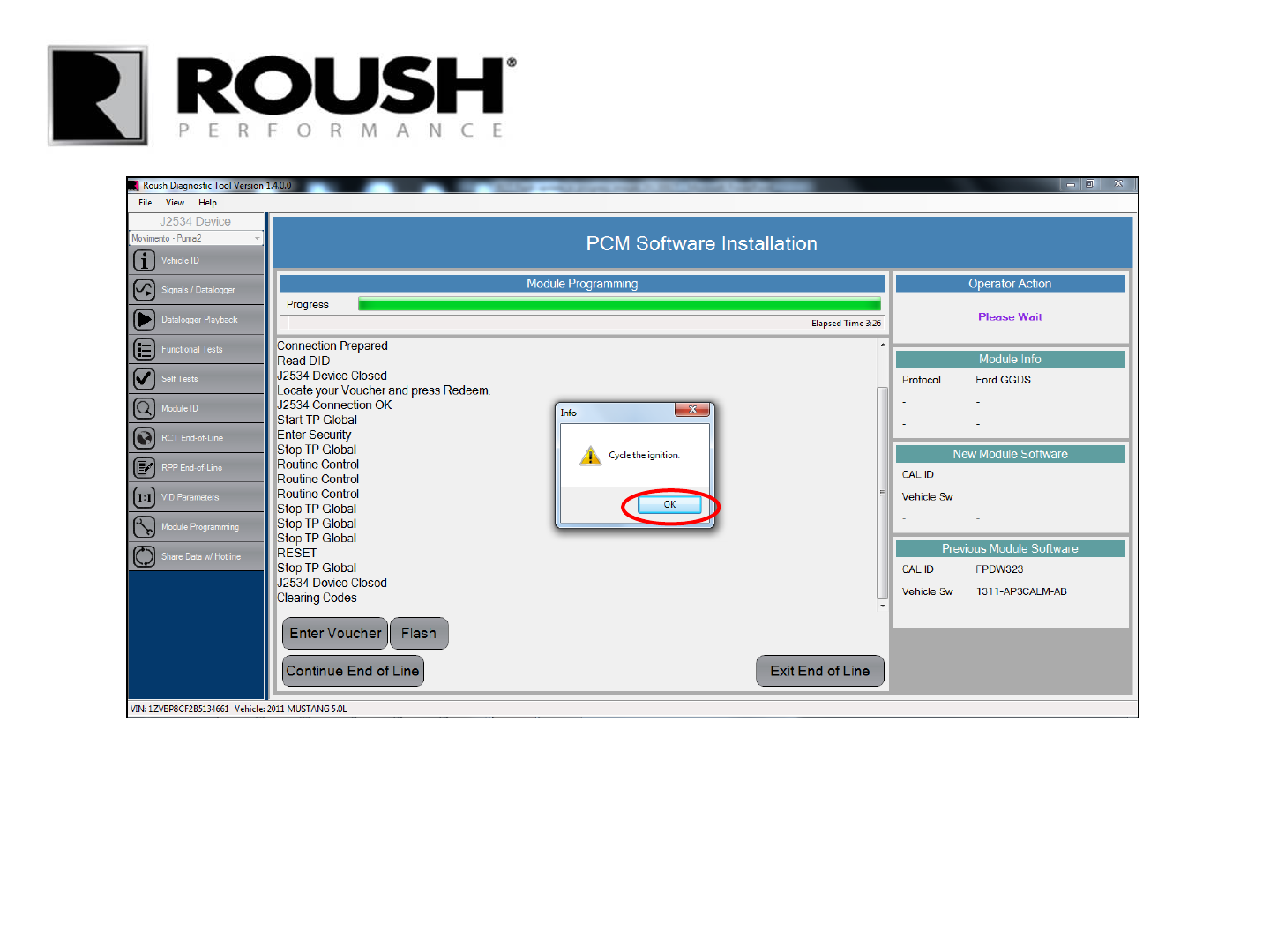Open the View menu
Viewport: 1270px width, 952px height.
(176, 203)
